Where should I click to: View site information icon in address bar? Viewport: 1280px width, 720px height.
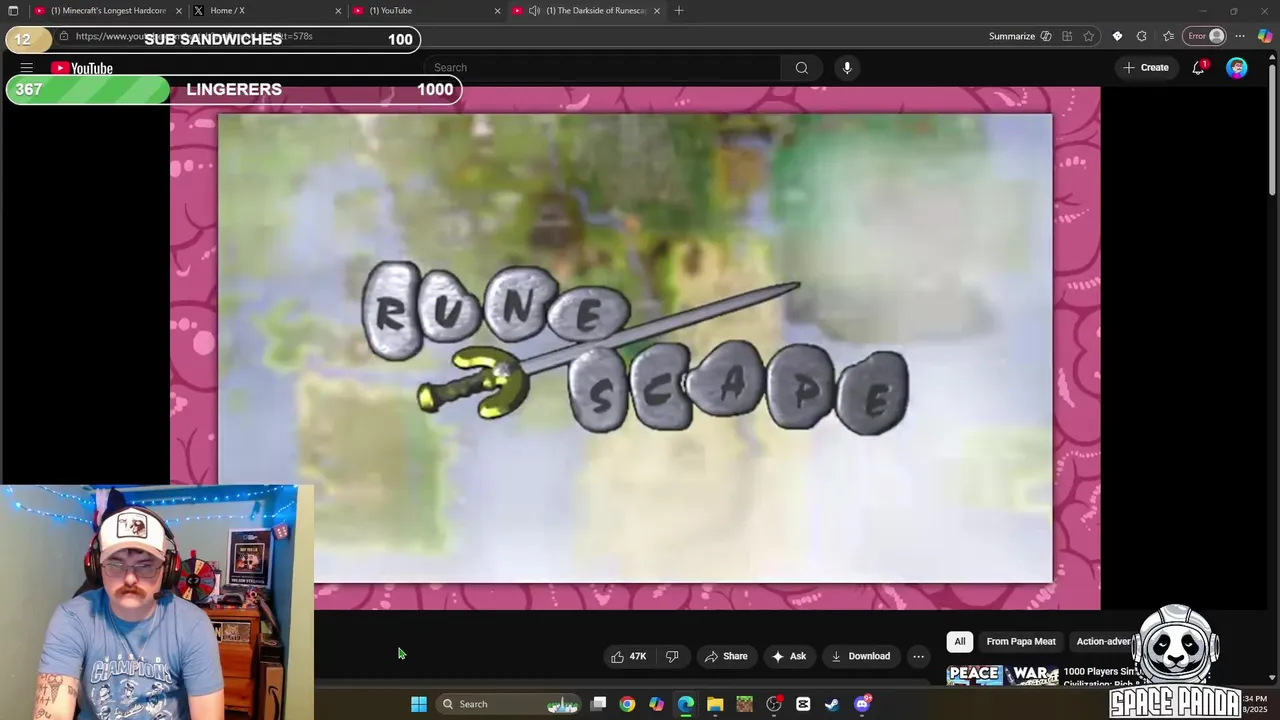click(63, 36)
